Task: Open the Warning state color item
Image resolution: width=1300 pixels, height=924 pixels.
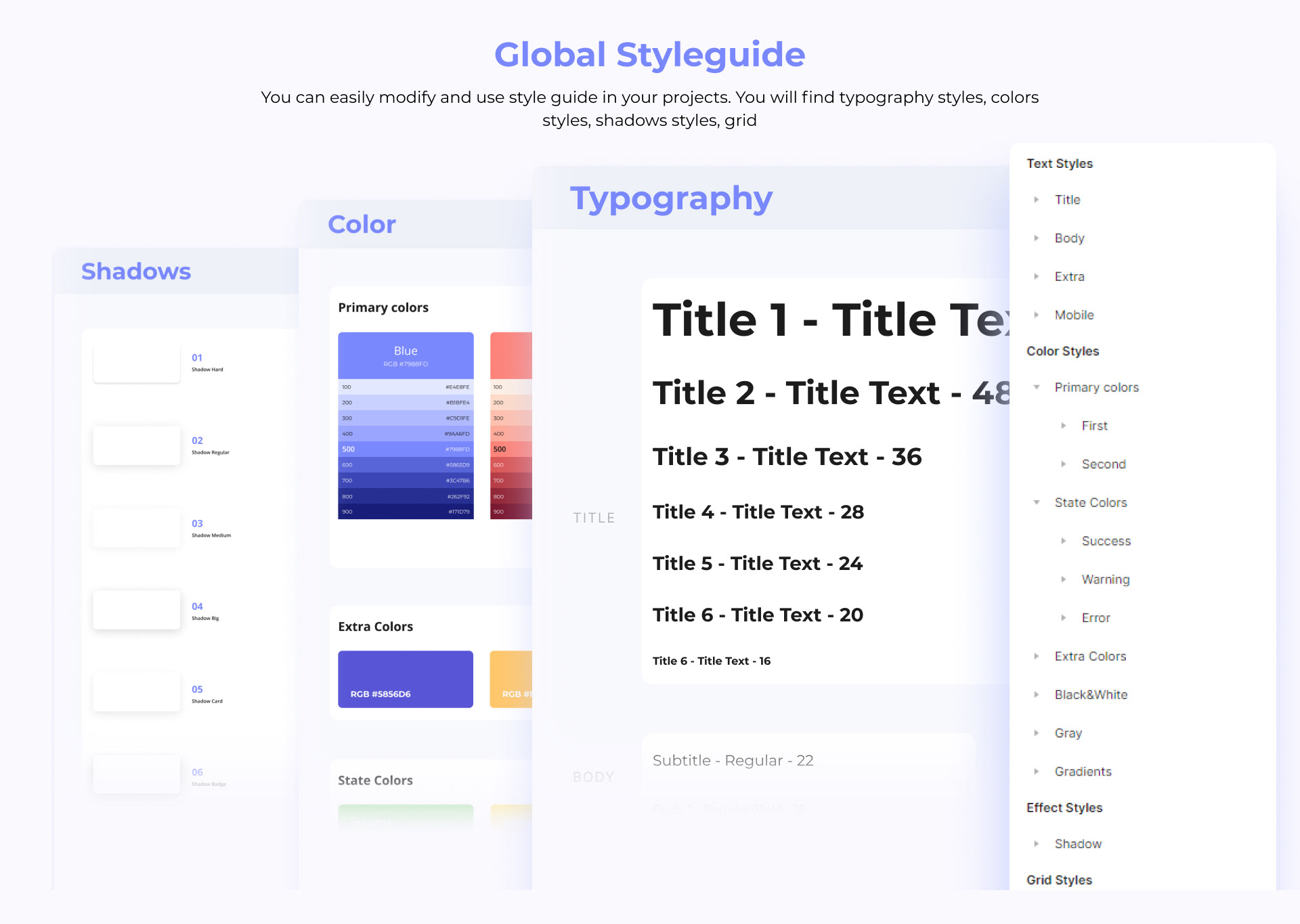Action: point(1105,579)
